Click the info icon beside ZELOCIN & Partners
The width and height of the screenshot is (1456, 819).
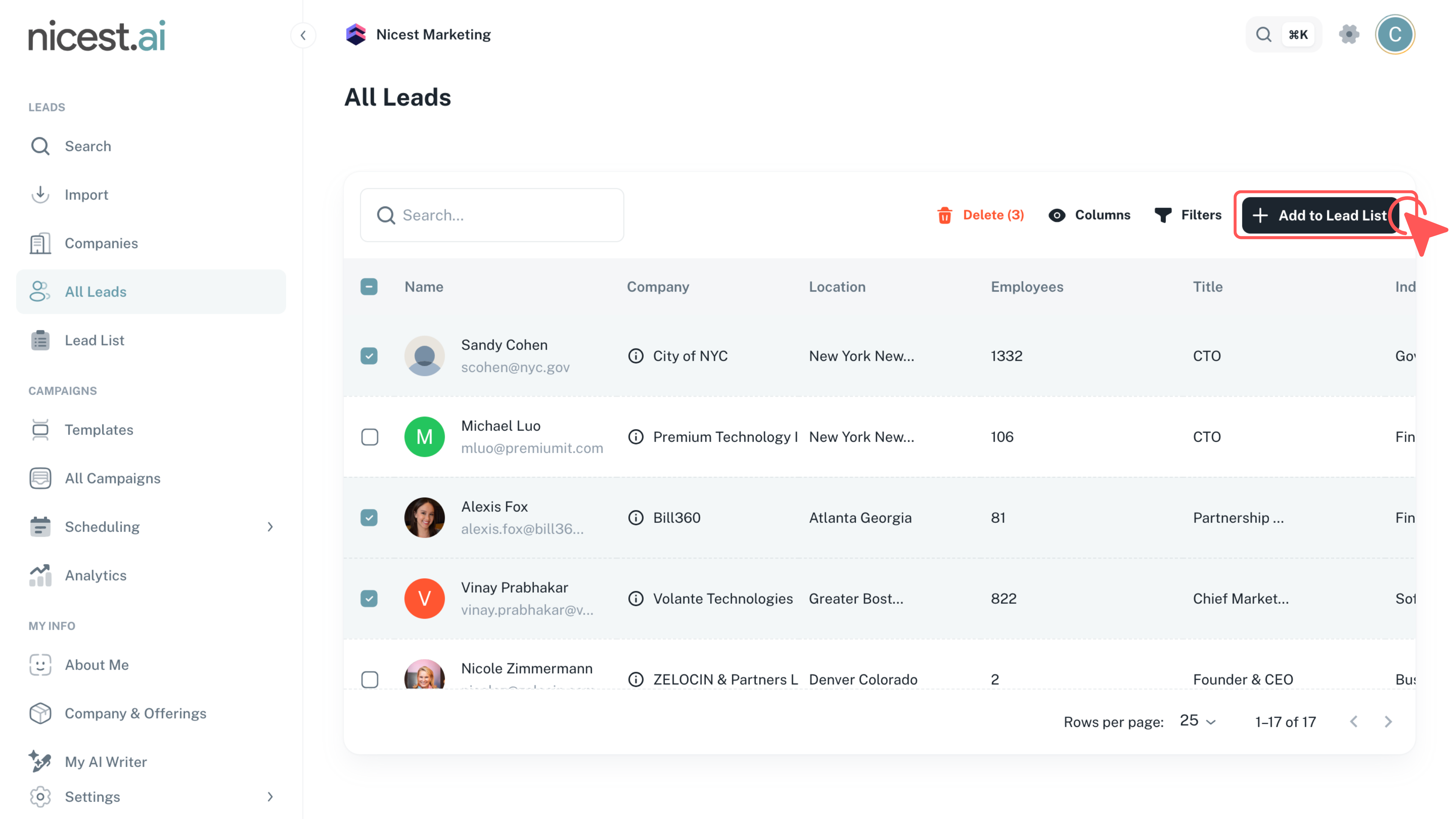636,679
